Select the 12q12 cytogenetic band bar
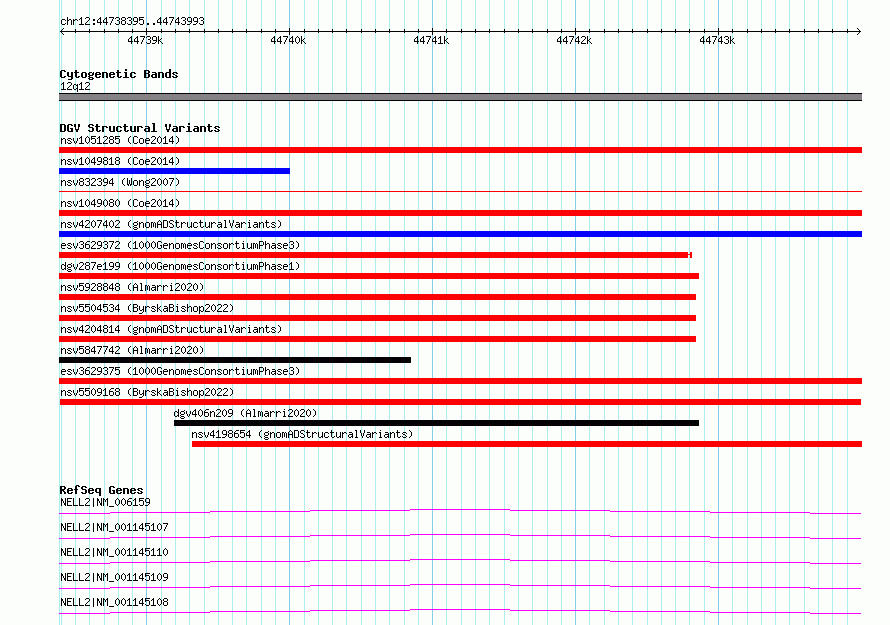890x625 pixels. point(460,97)
